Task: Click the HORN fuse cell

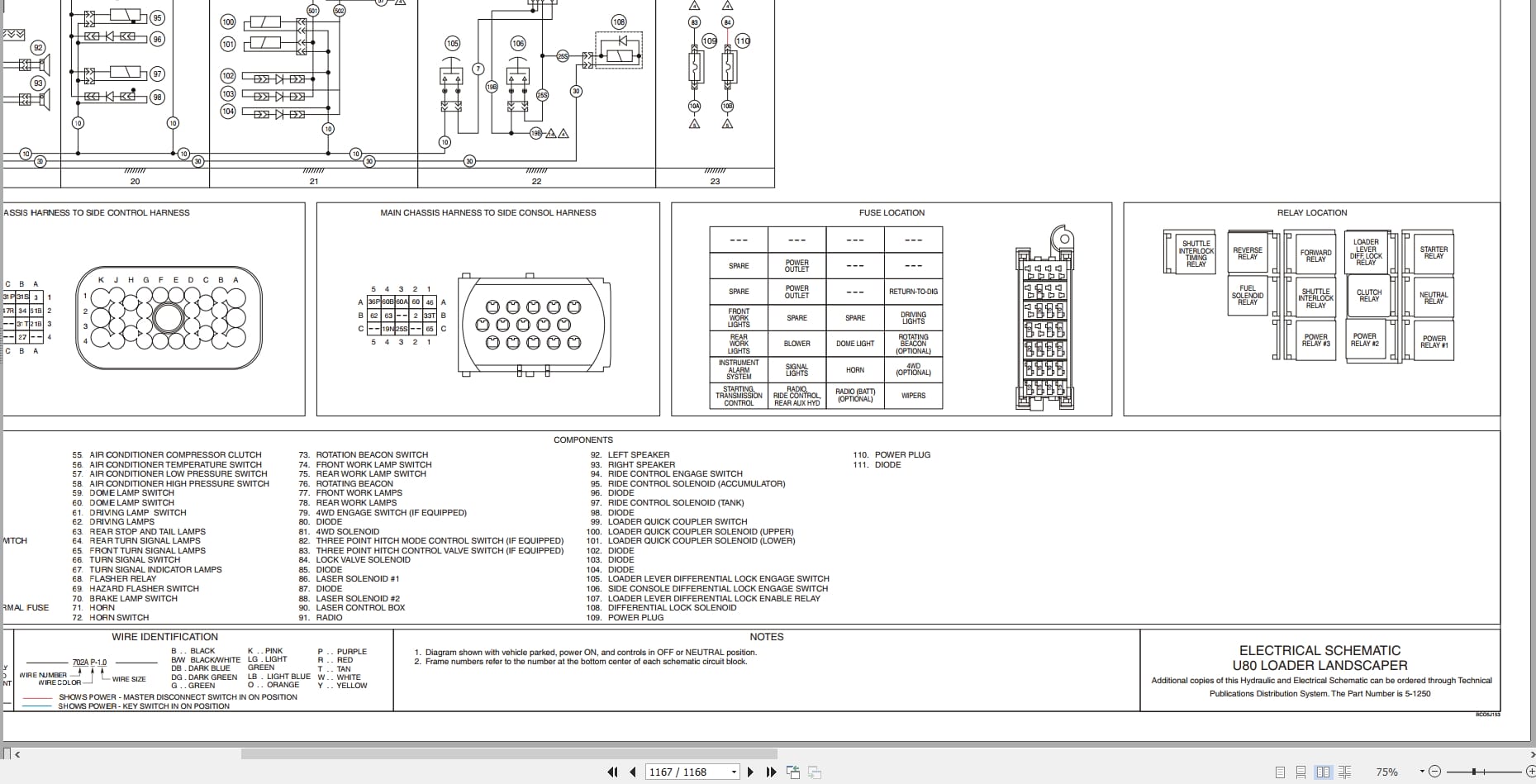Action: coord(855,370)
